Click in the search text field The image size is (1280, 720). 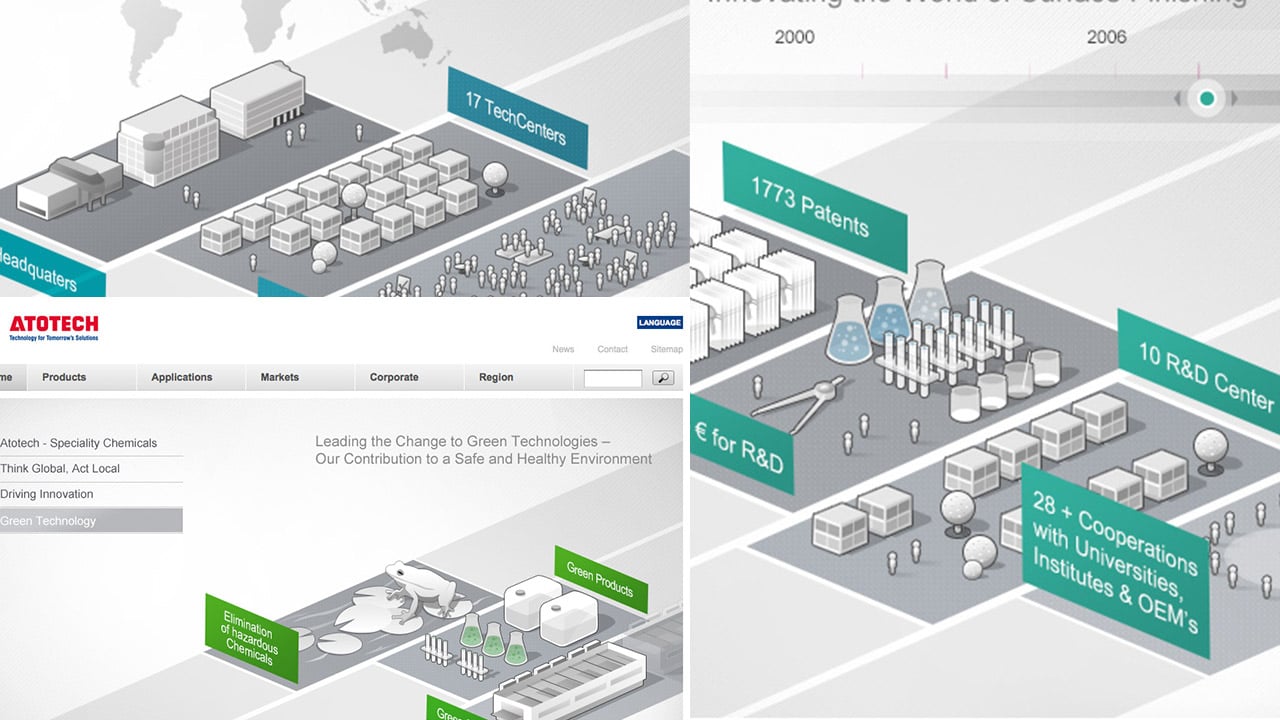tap(613, 378)
